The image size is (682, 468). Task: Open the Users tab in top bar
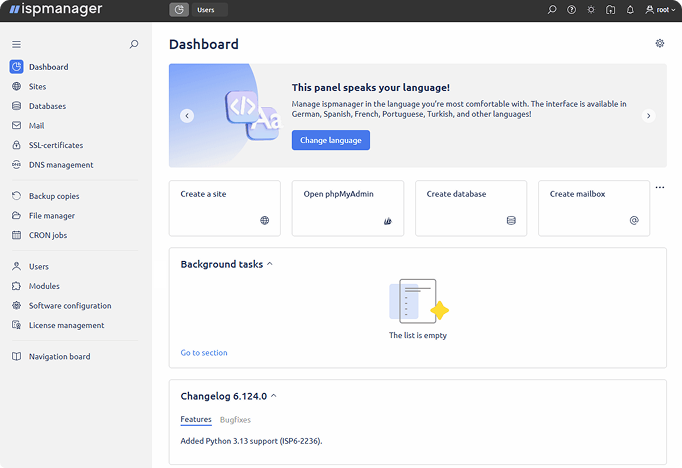[x=205, y=10]
